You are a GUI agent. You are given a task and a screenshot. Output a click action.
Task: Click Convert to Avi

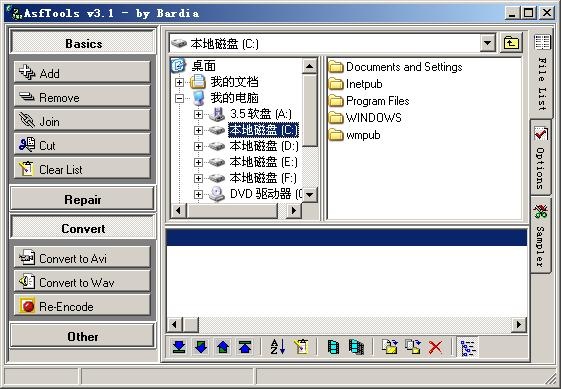coord(82,257)
